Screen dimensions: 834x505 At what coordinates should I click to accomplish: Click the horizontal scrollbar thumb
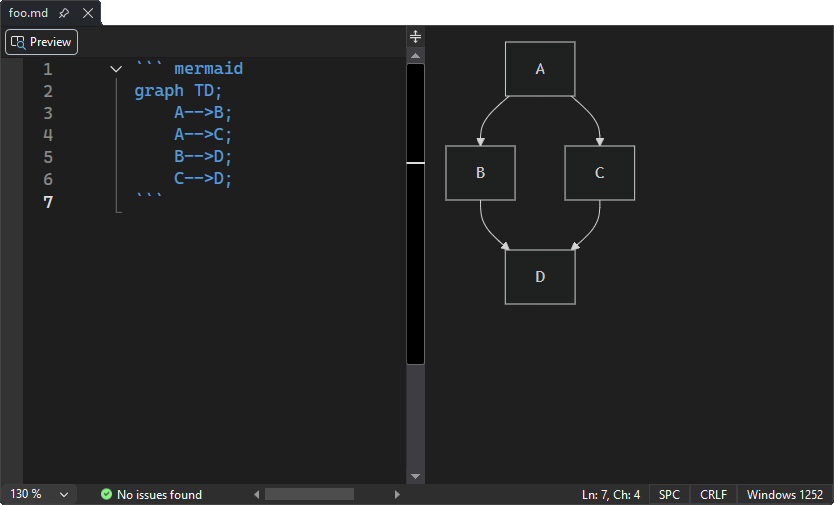(309, 494)
